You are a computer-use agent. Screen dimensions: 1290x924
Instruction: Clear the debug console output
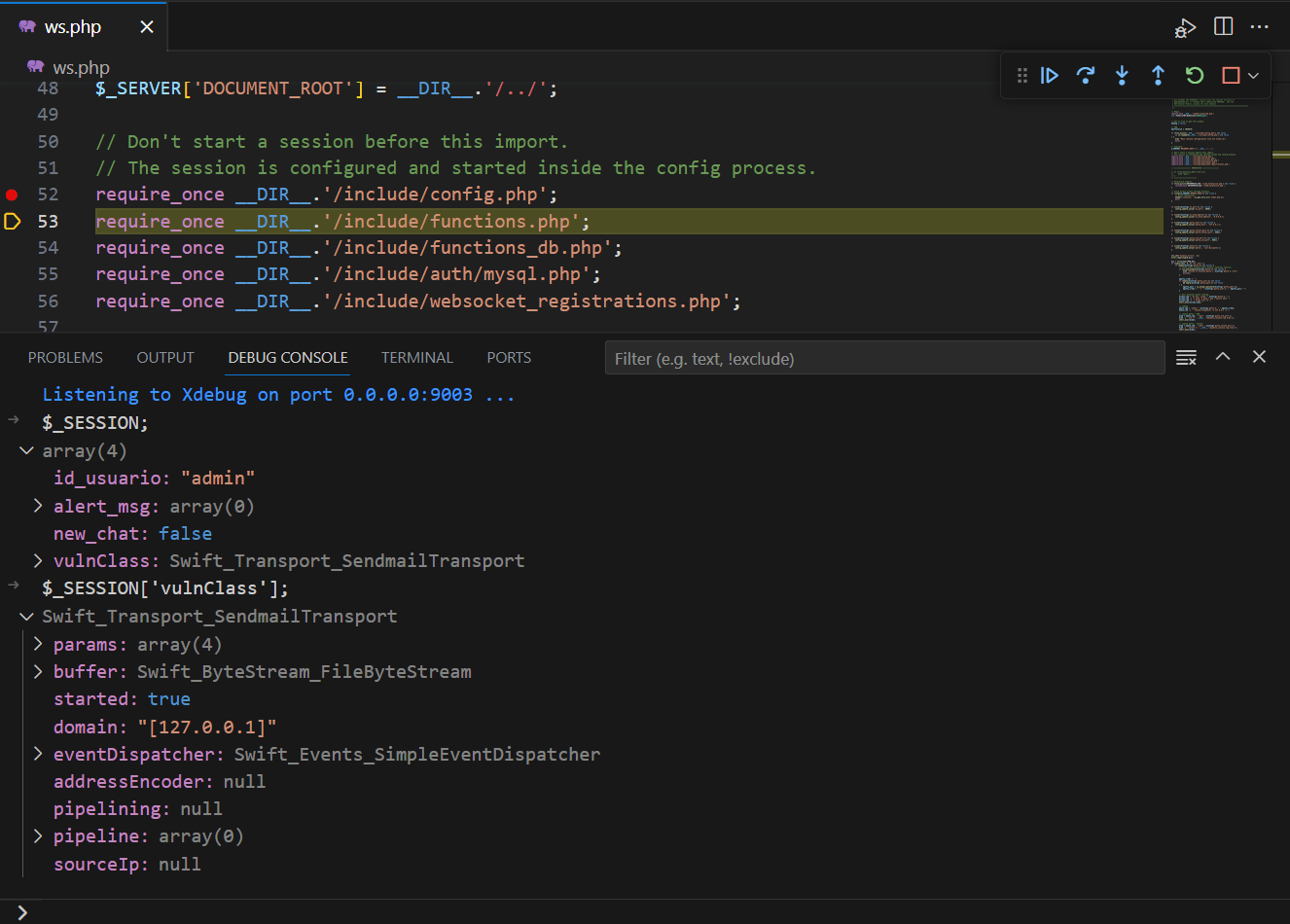click(x=1186, y=358)
